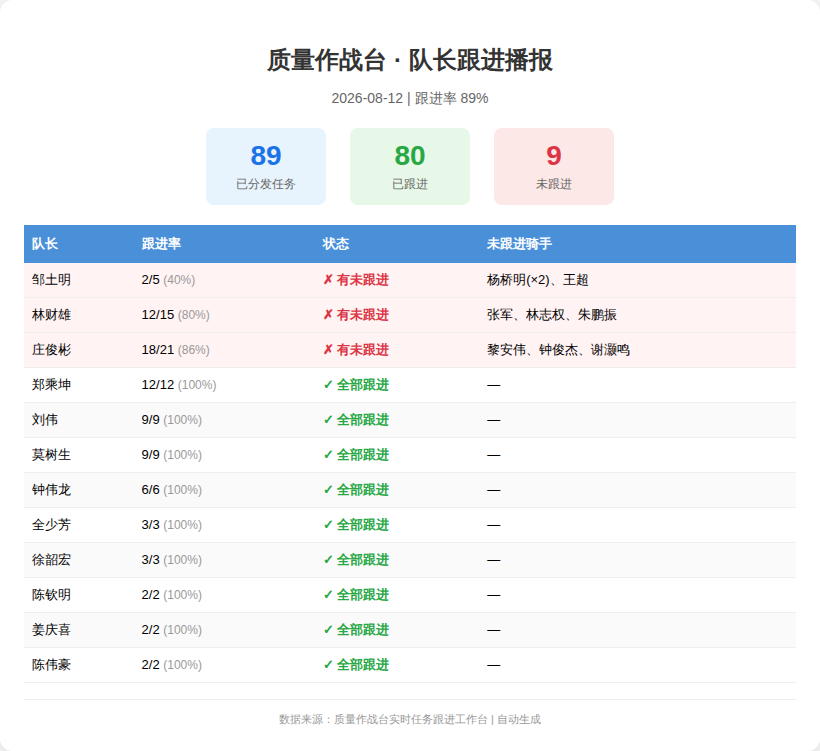The width and height of the screenshot is (820, 751).
Task: Select captain name 莫树生
Action: coord(51,455)
